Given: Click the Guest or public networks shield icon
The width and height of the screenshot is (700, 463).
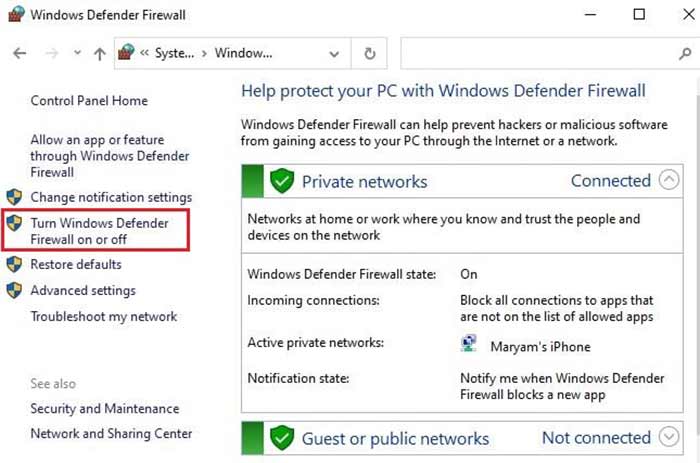Looking at the screenshot, I should point(282,438).
